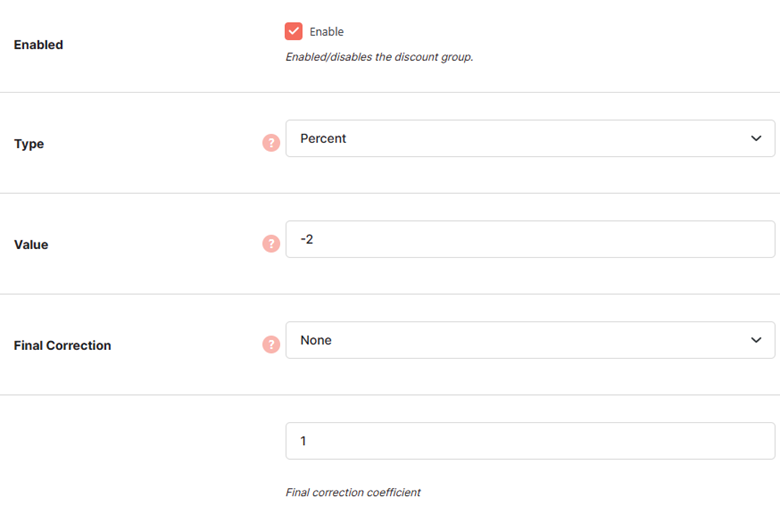The height and width of the screenshot is (523, 780).
Task: Click the white checkmark in the red box
Action: (x=293, y=31)
